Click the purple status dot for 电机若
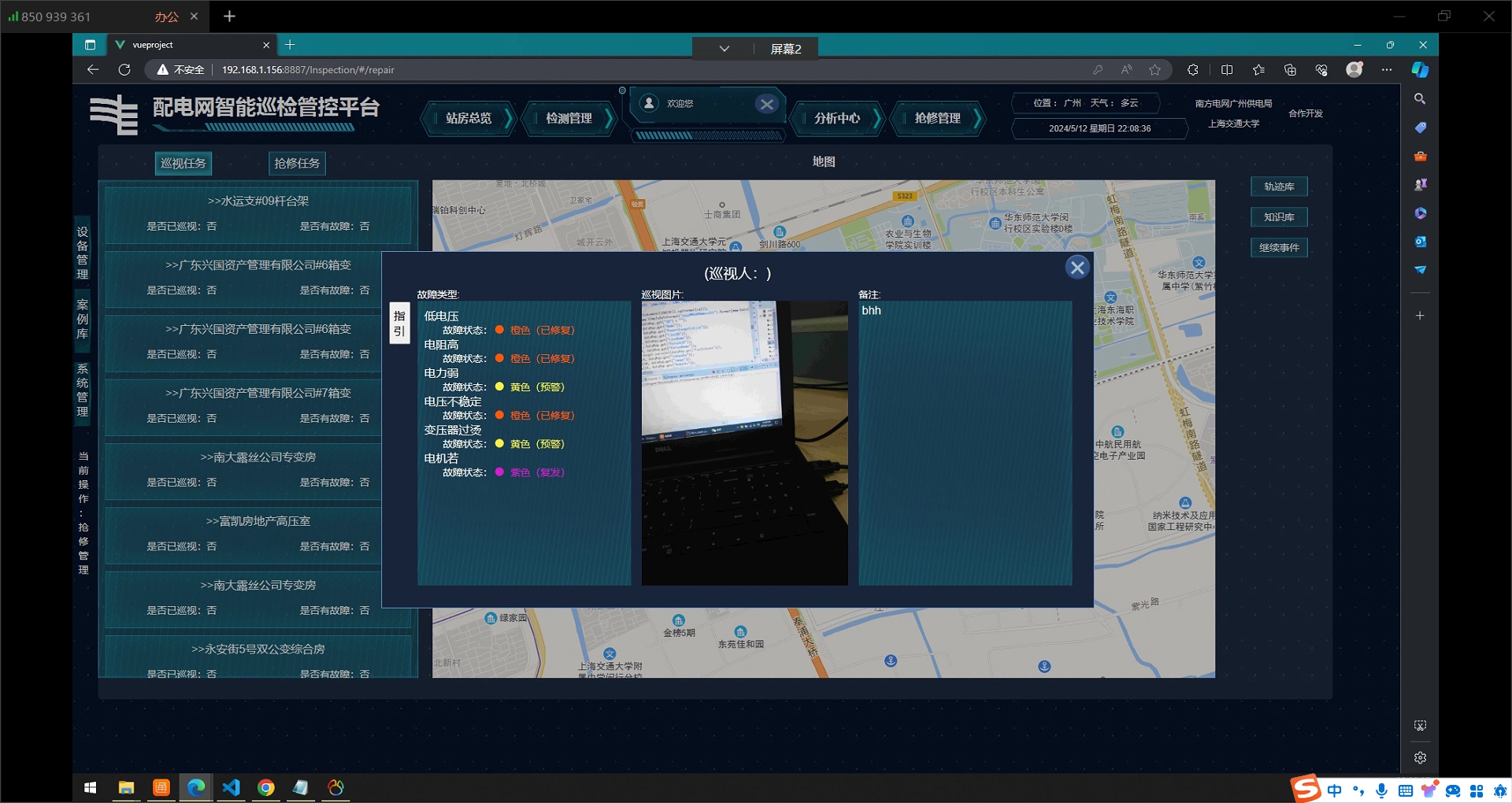The width and height of the screenshot is (1512, 803). [499, 472]
